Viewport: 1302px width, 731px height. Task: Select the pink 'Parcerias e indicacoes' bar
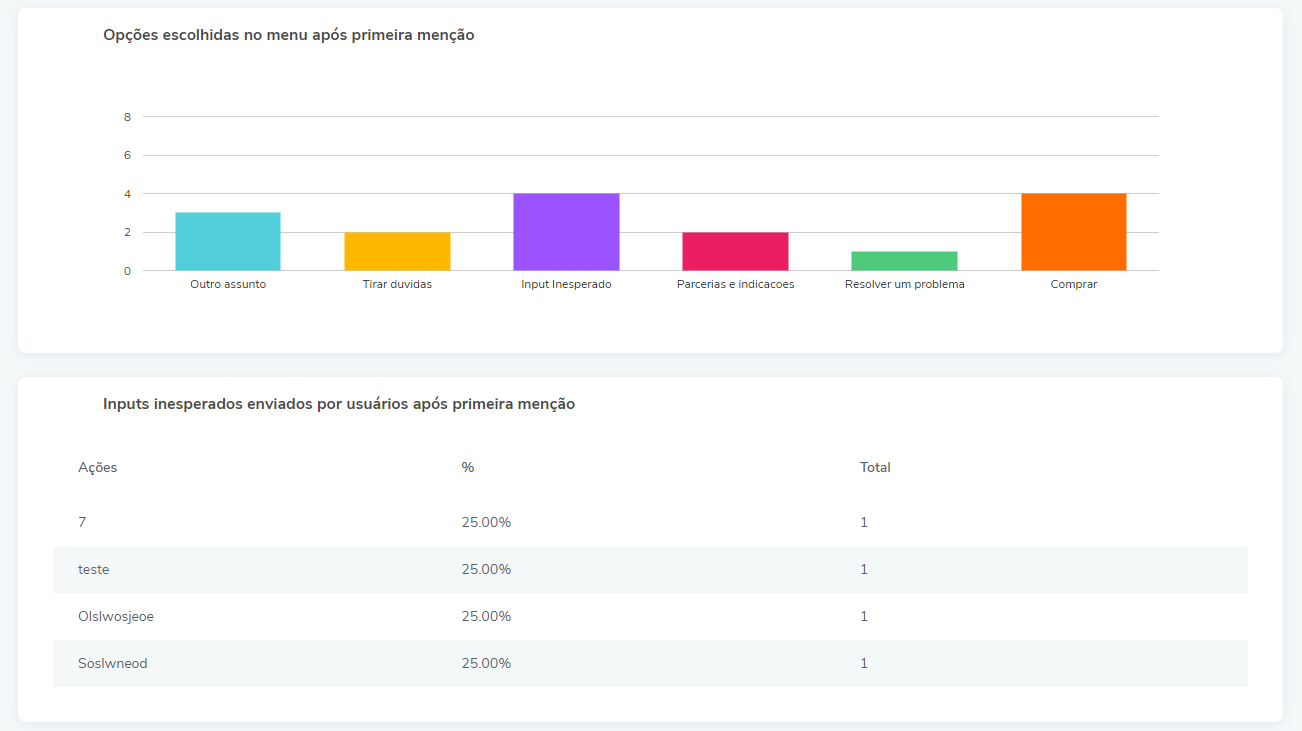(x=735, y=251)
